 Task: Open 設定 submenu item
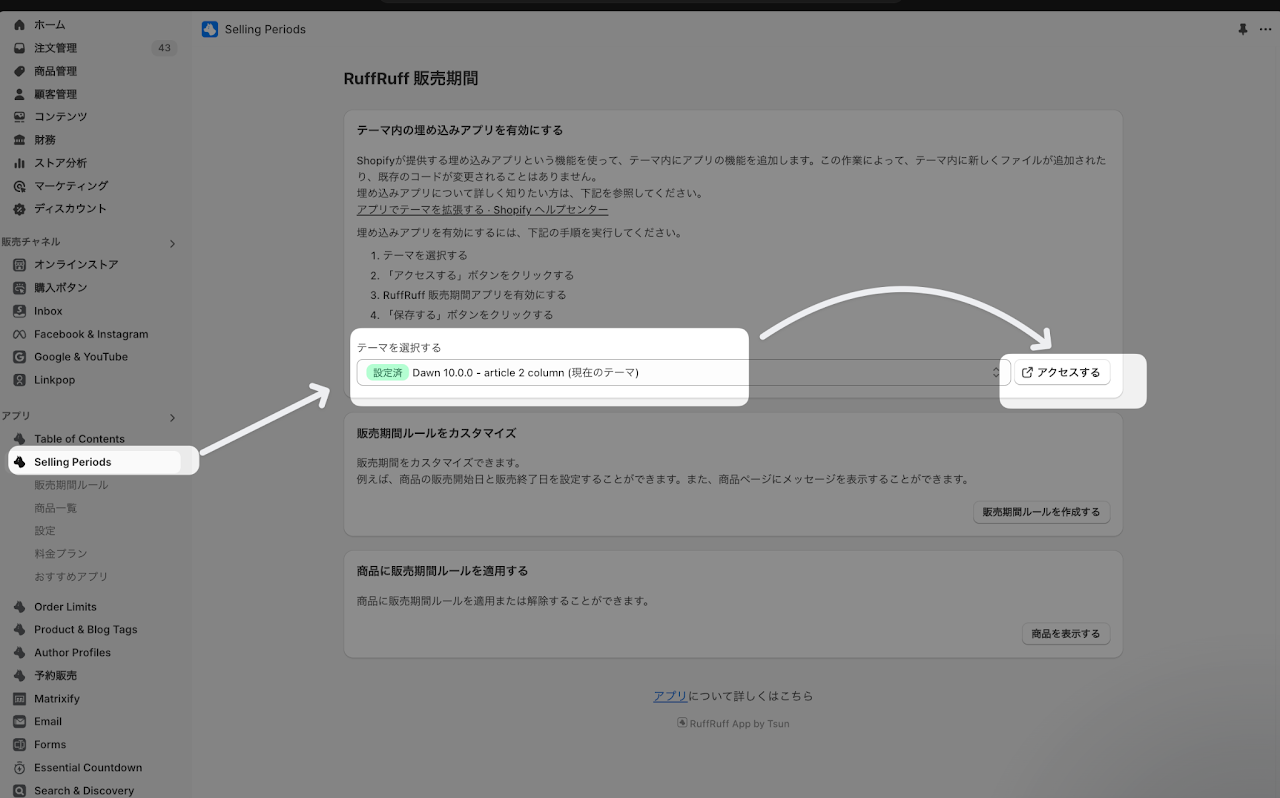tap(45, 531)
